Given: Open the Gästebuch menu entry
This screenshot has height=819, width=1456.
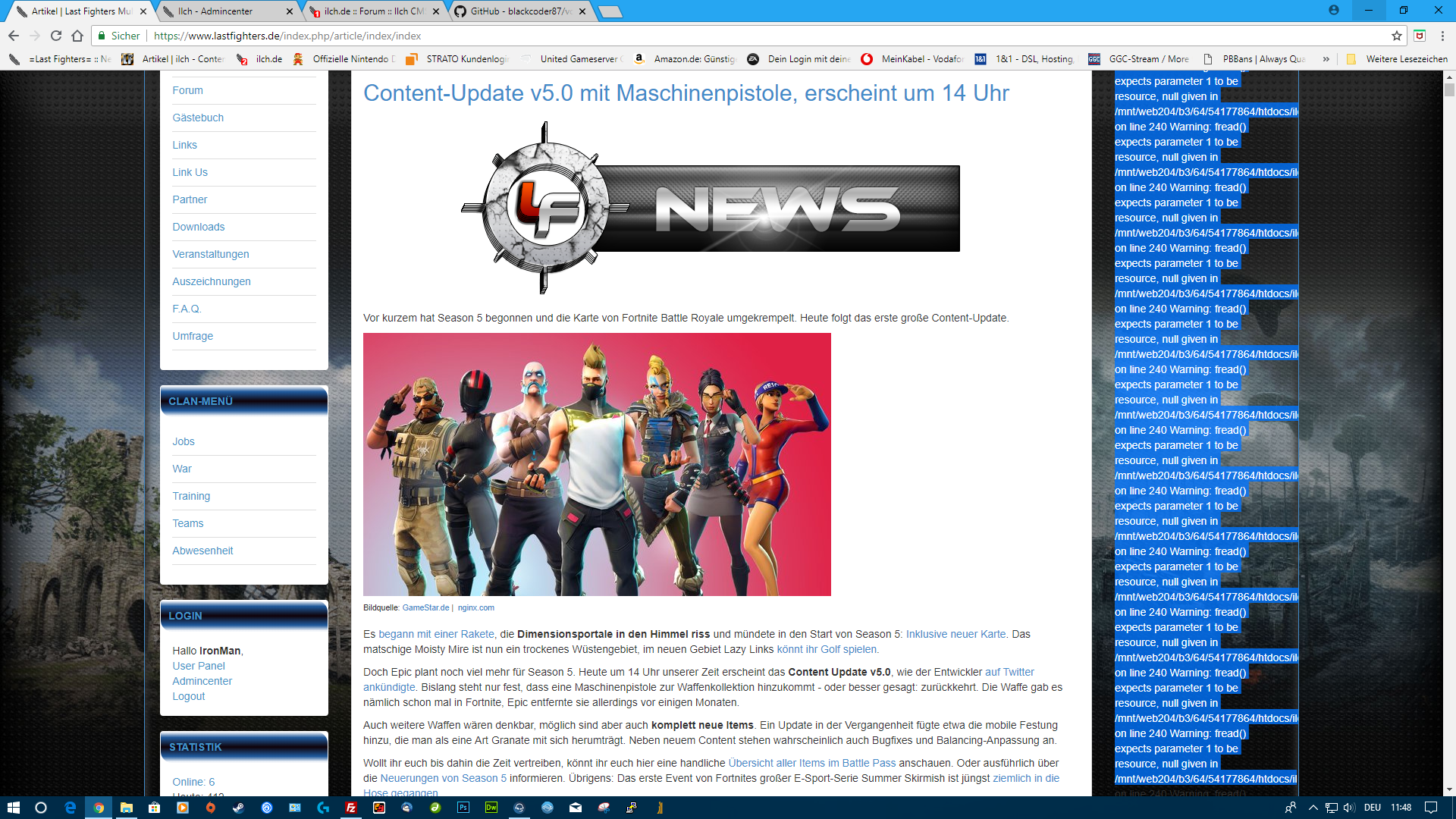Looking at the screenshot, I should click(198, 118).
